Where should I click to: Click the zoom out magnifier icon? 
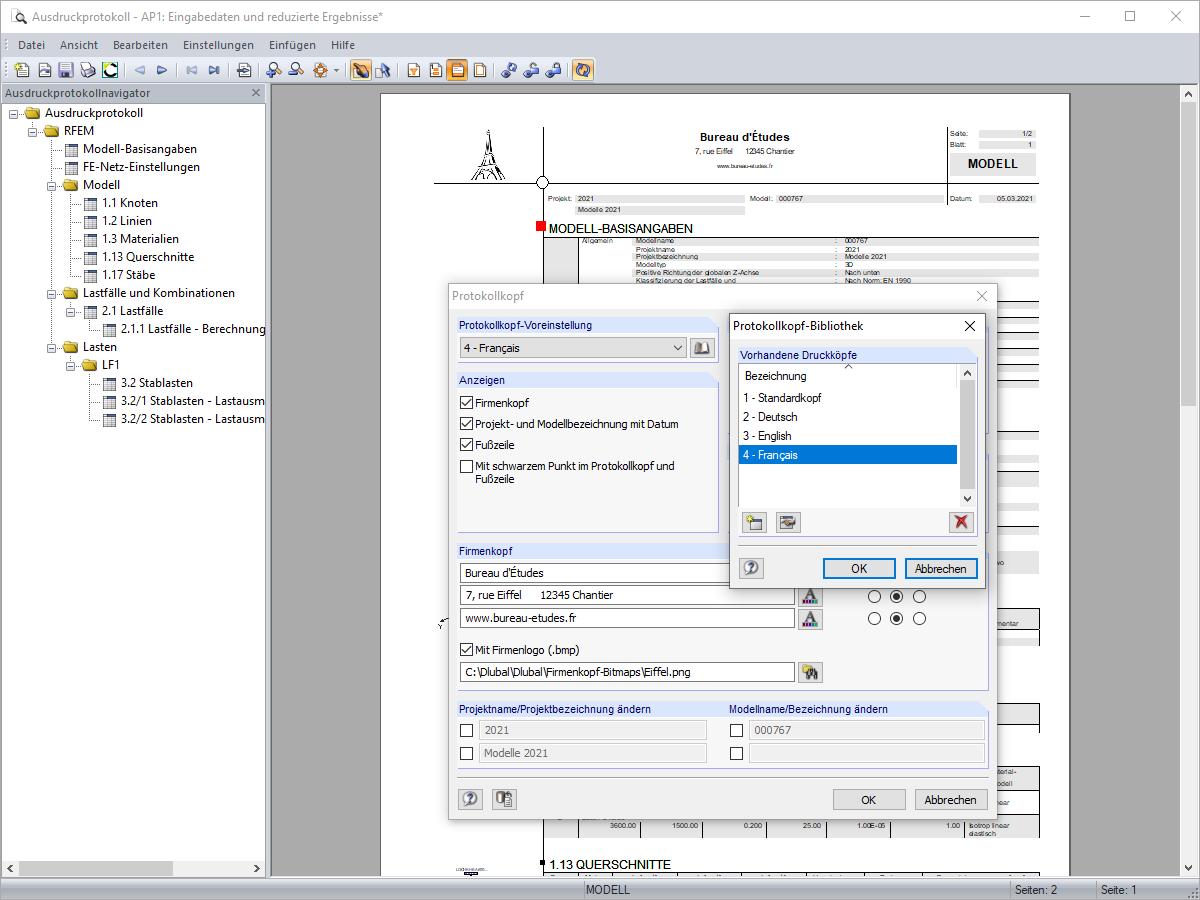pos(295,70)
